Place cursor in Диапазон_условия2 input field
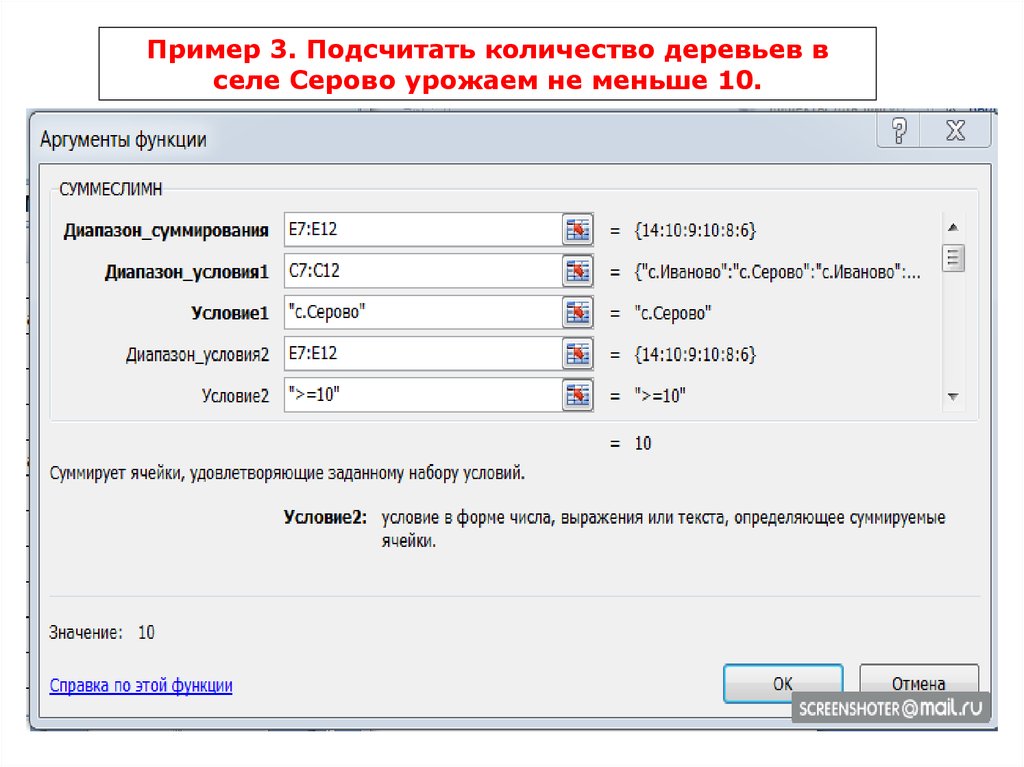 (420, 353)
